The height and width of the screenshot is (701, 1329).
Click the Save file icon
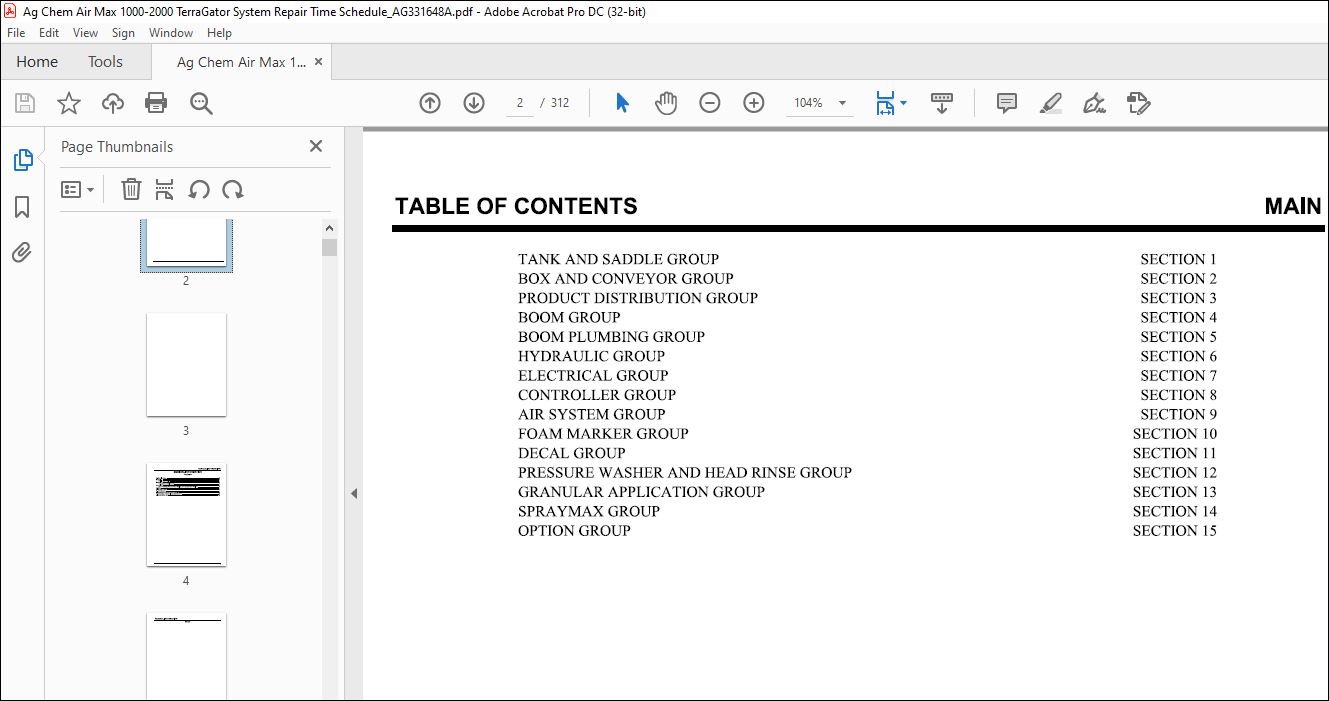click(x=25, y=103)
